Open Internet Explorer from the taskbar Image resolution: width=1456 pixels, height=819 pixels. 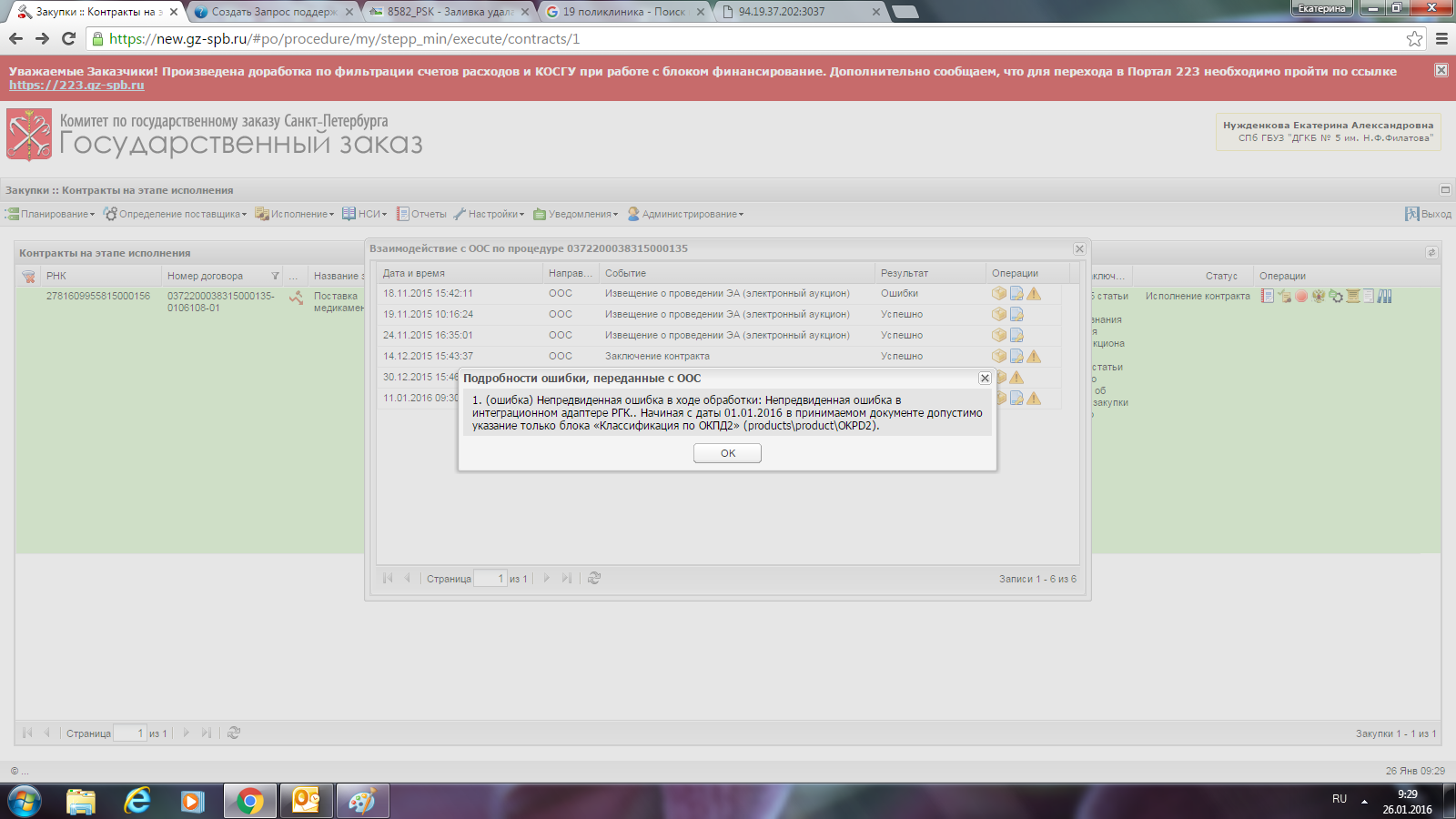[x=137, y=801]
